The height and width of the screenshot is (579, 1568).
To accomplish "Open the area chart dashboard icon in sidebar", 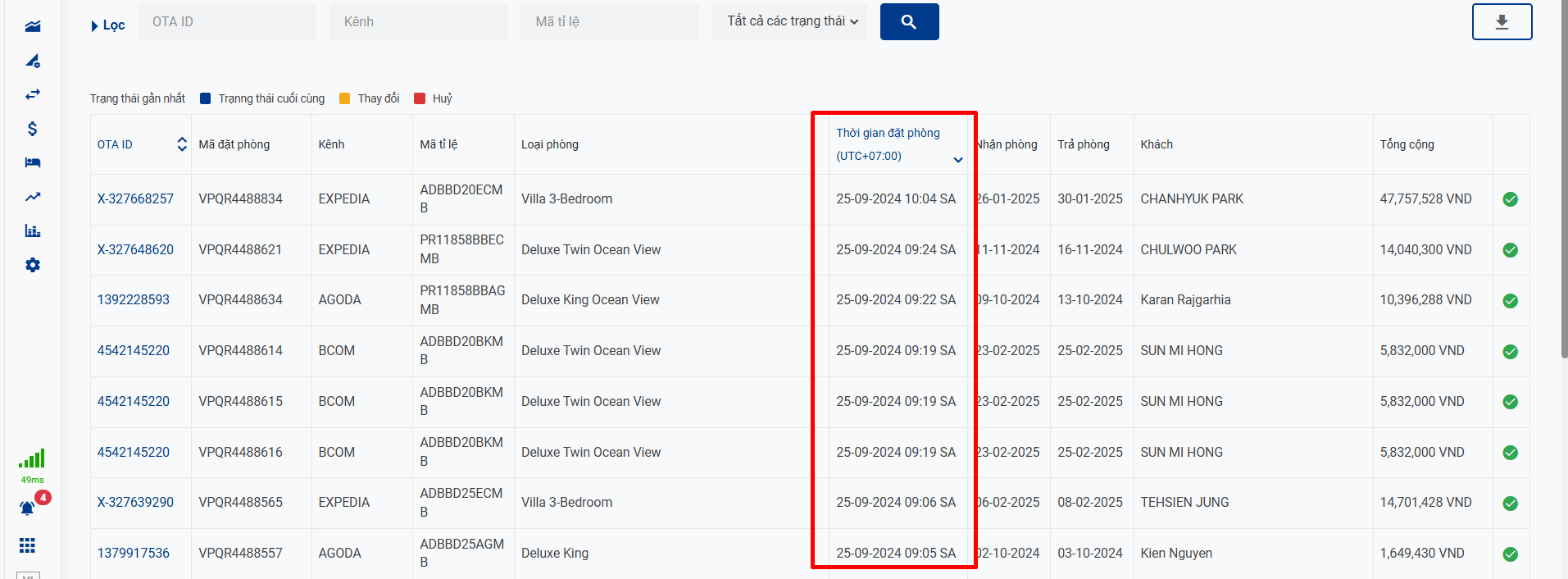I will pyautogui.click(x=33, y=26).
